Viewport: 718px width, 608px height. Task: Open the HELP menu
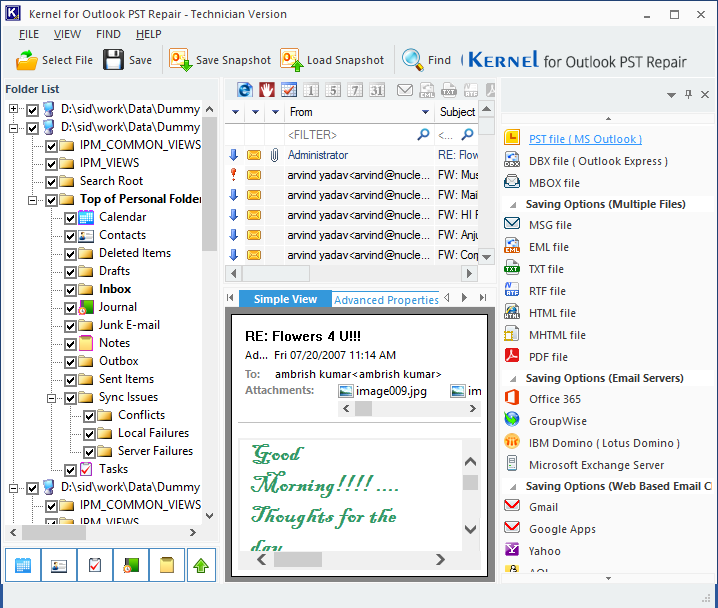coord(148,34)
